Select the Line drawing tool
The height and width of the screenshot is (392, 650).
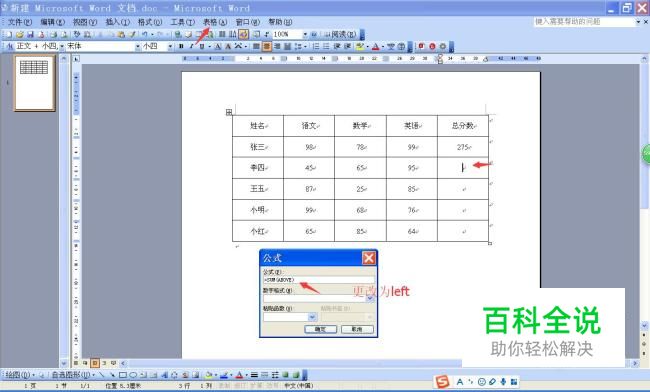(x=102, y=375)
